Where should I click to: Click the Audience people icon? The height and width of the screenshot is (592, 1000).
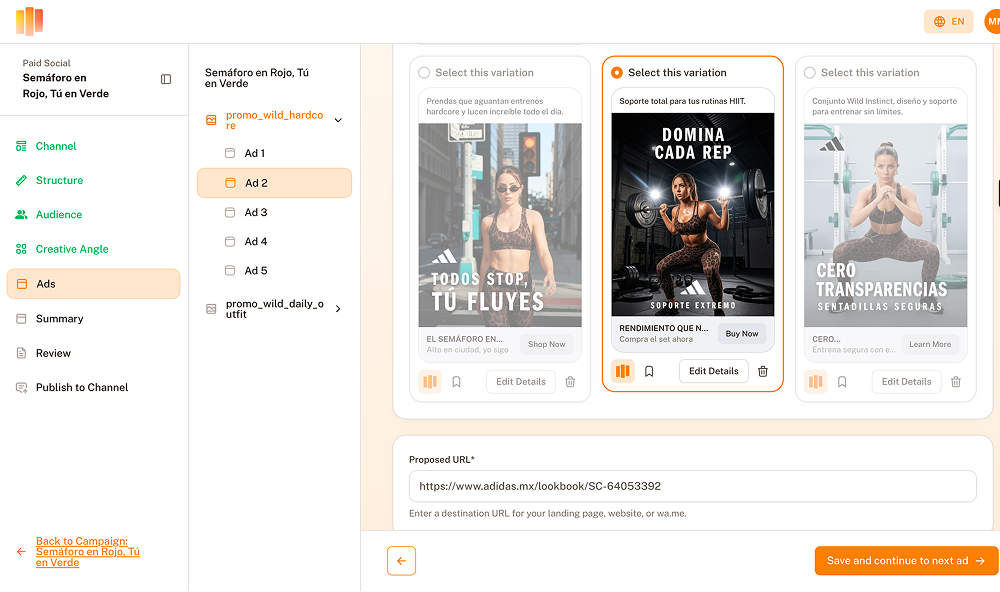21,215
